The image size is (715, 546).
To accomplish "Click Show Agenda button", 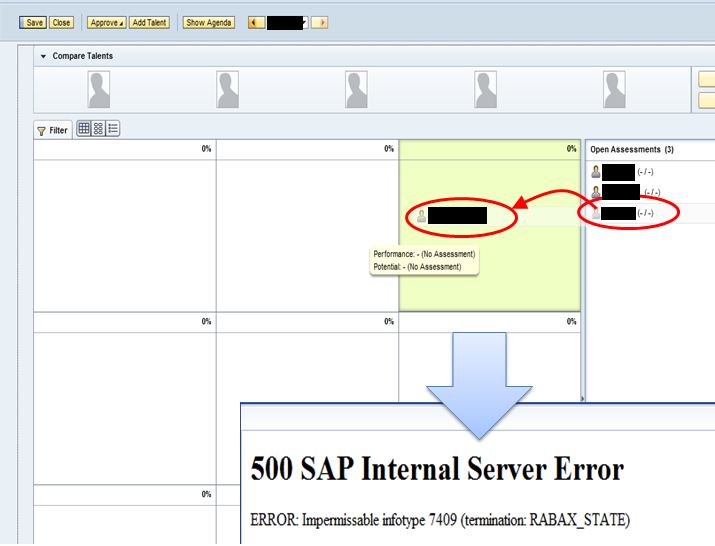I will [208, 23].
